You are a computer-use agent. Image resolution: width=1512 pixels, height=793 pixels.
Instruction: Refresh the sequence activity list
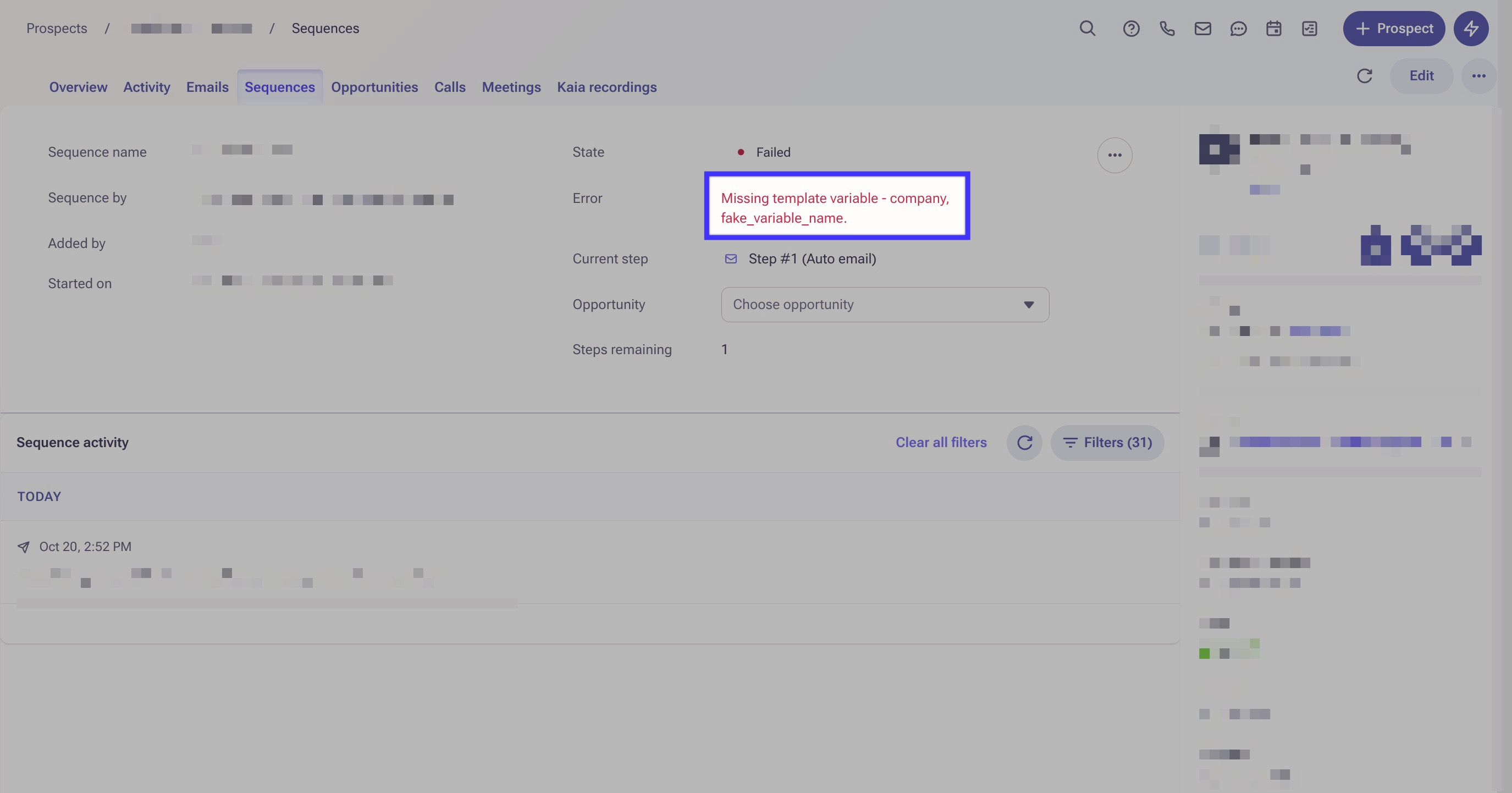(1024, 443)
